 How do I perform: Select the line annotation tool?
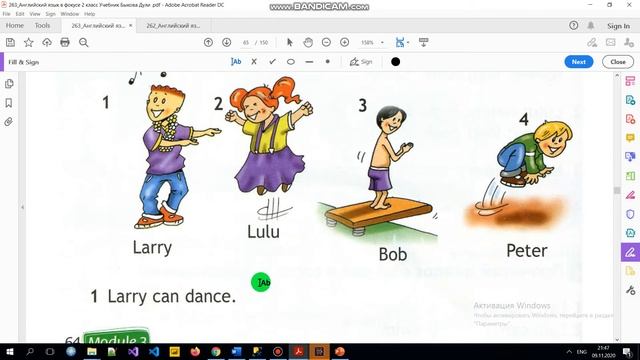(309, 62)
